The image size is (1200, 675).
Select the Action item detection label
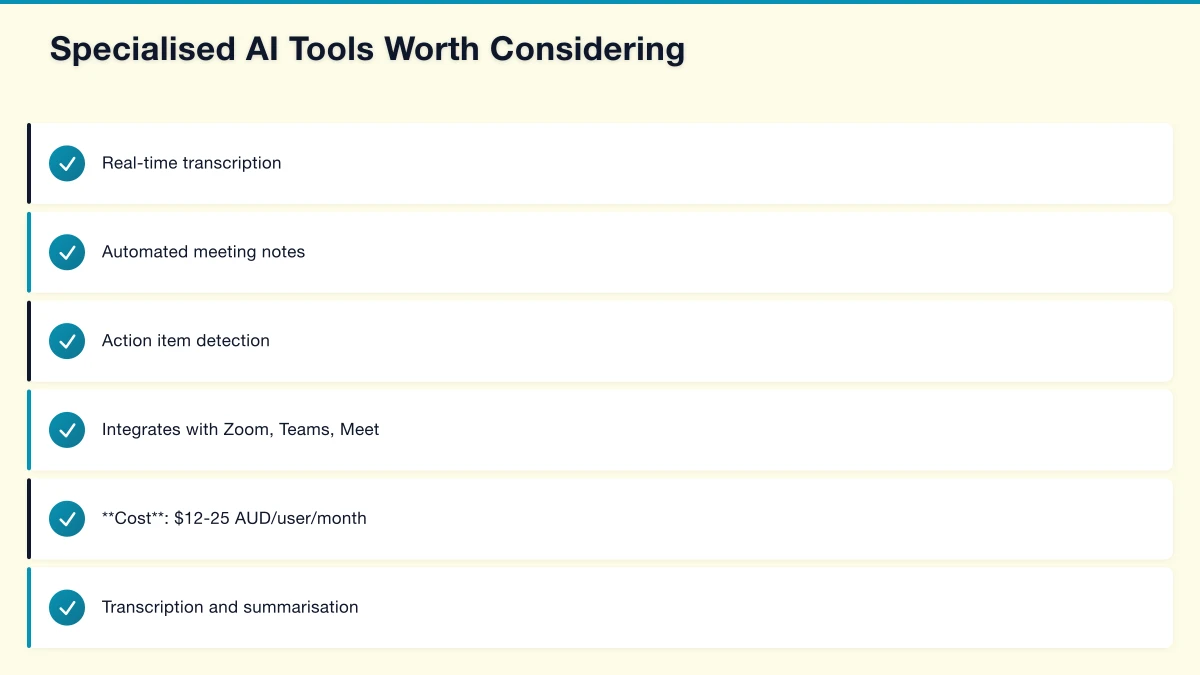(185, 341)
